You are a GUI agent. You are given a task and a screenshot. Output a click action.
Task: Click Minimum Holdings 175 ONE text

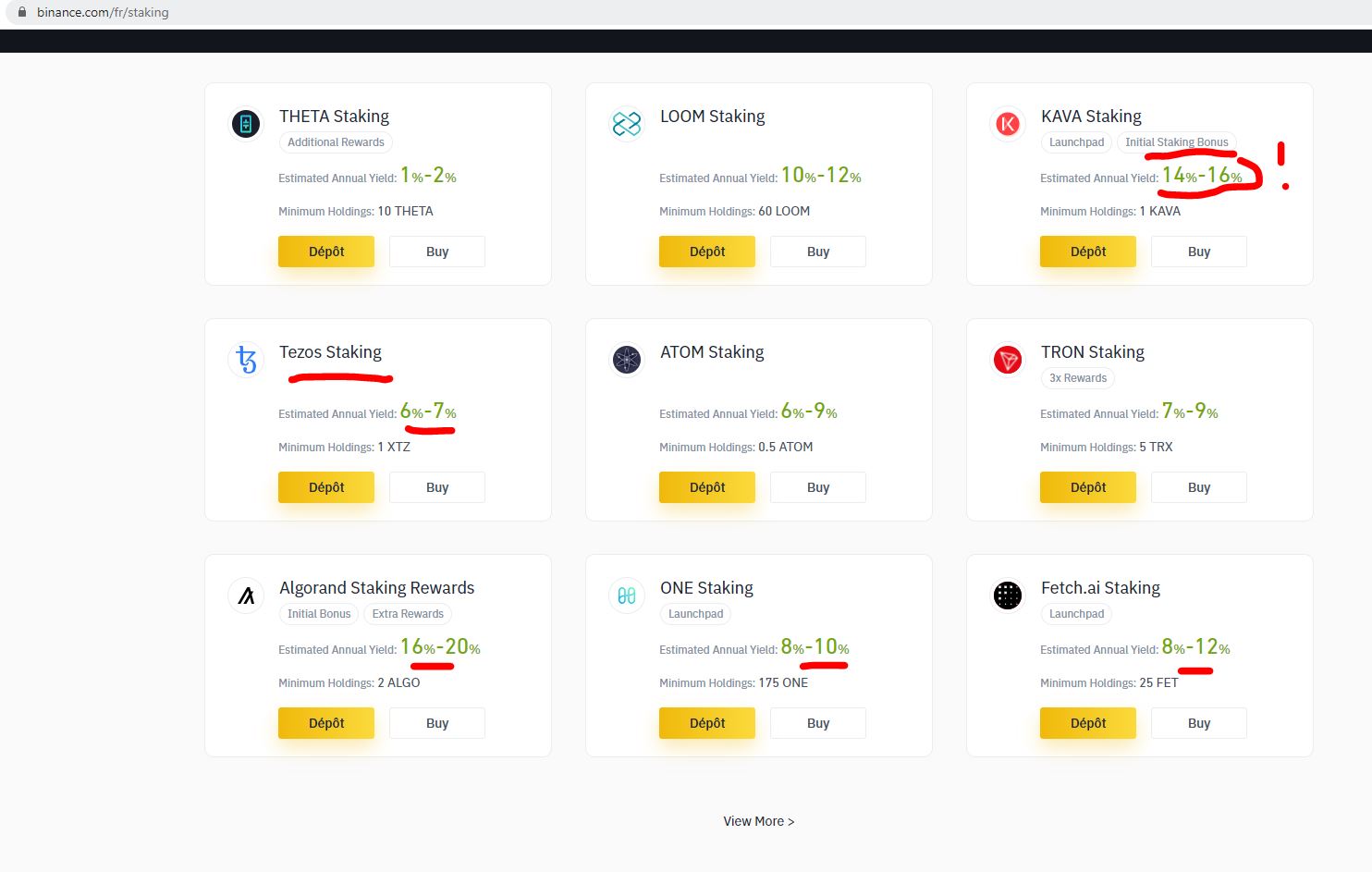tap(733, 683)
